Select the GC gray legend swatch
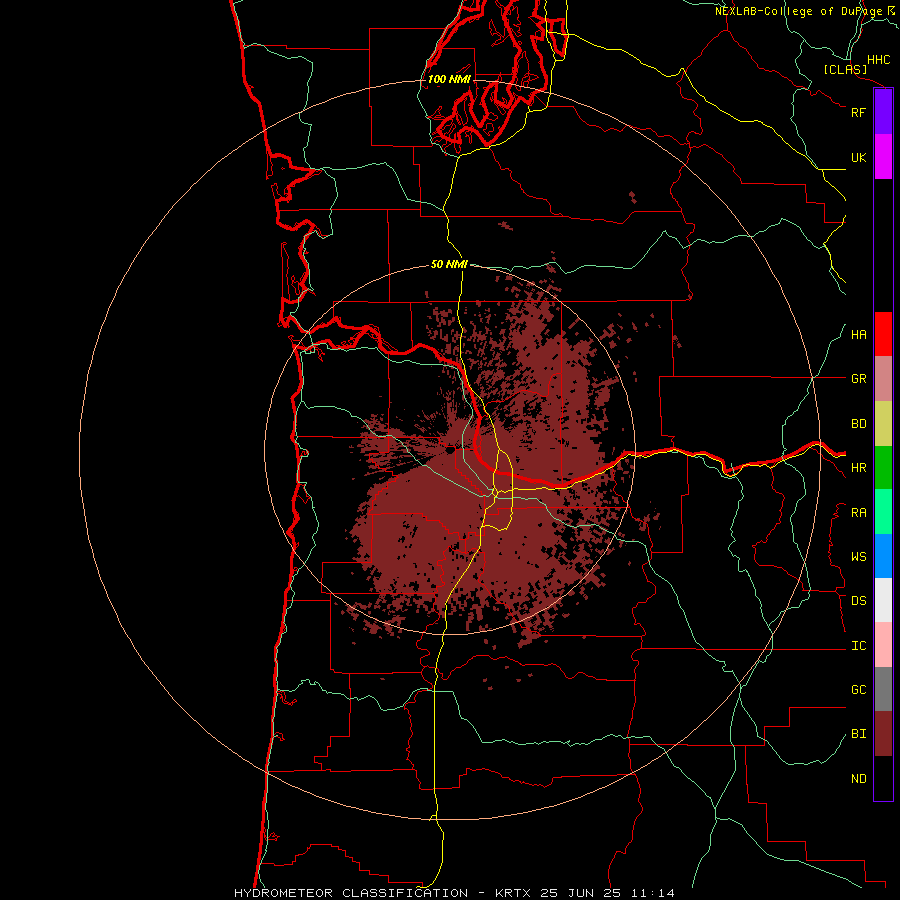Viewport: 900px width, 900px height. [x=883, y=689]
